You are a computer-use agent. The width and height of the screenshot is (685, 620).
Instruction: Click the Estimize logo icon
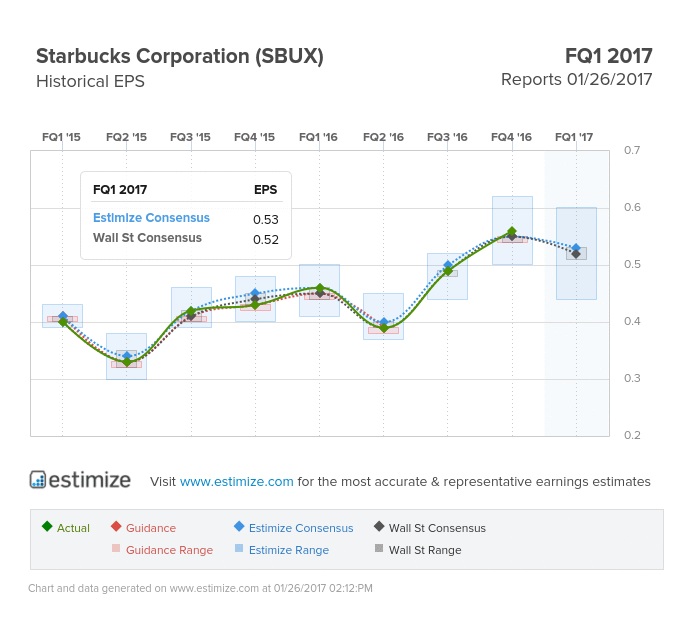coord(38,480)
